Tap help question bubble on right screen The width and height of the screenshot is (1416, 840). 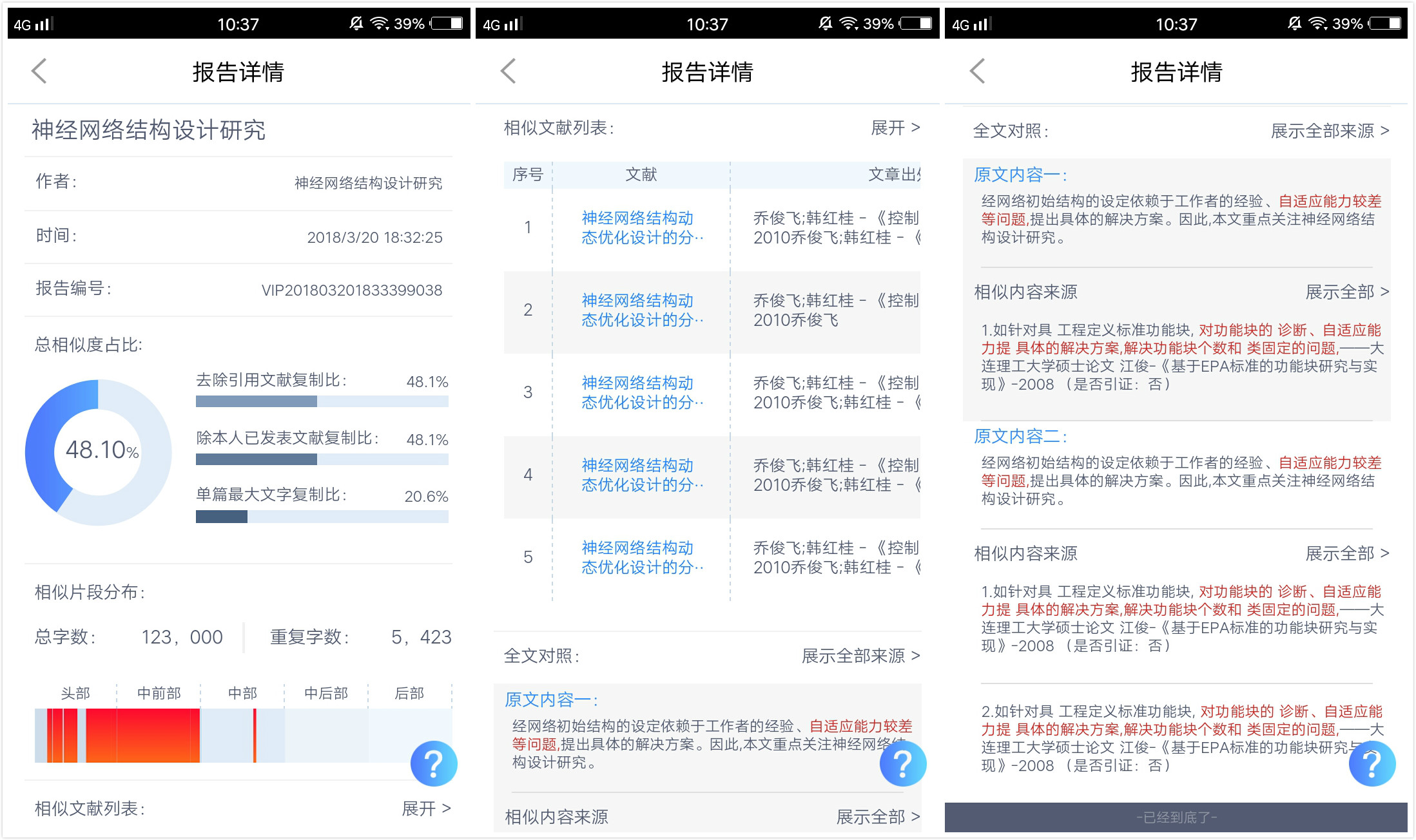(1372, 764)
